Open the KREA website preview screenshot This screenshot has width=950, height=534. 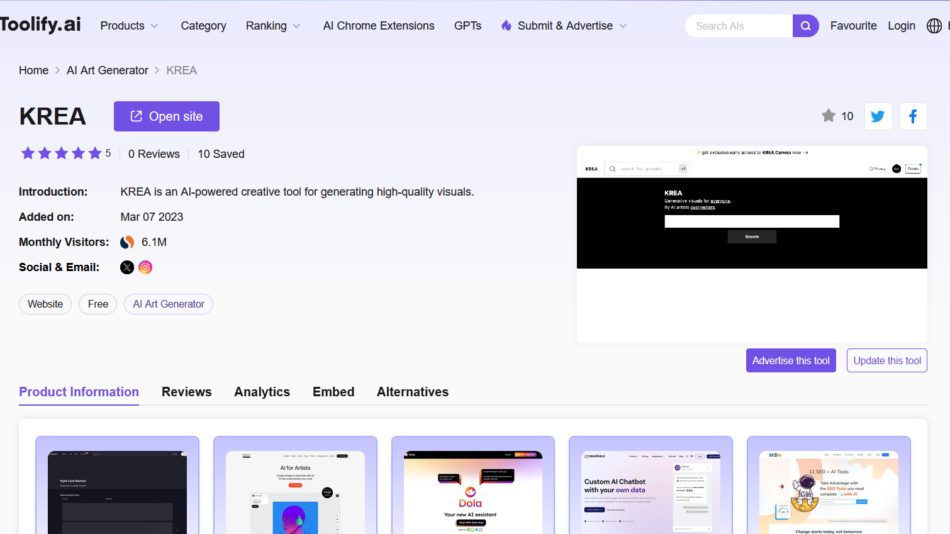(752, 244)
